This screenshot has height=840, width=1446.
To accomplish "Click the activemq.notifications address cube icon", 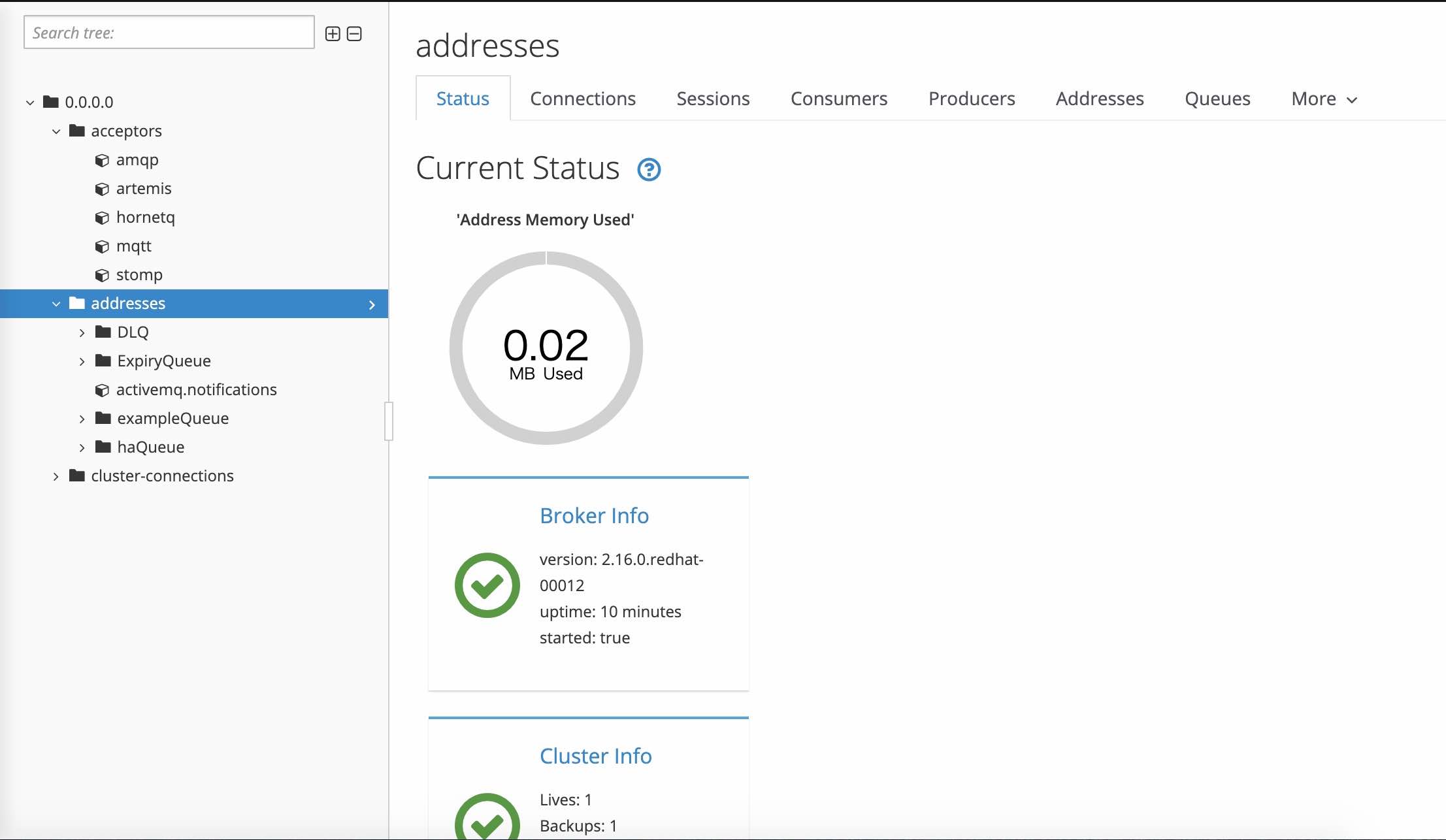I will [x=102, y=391].
